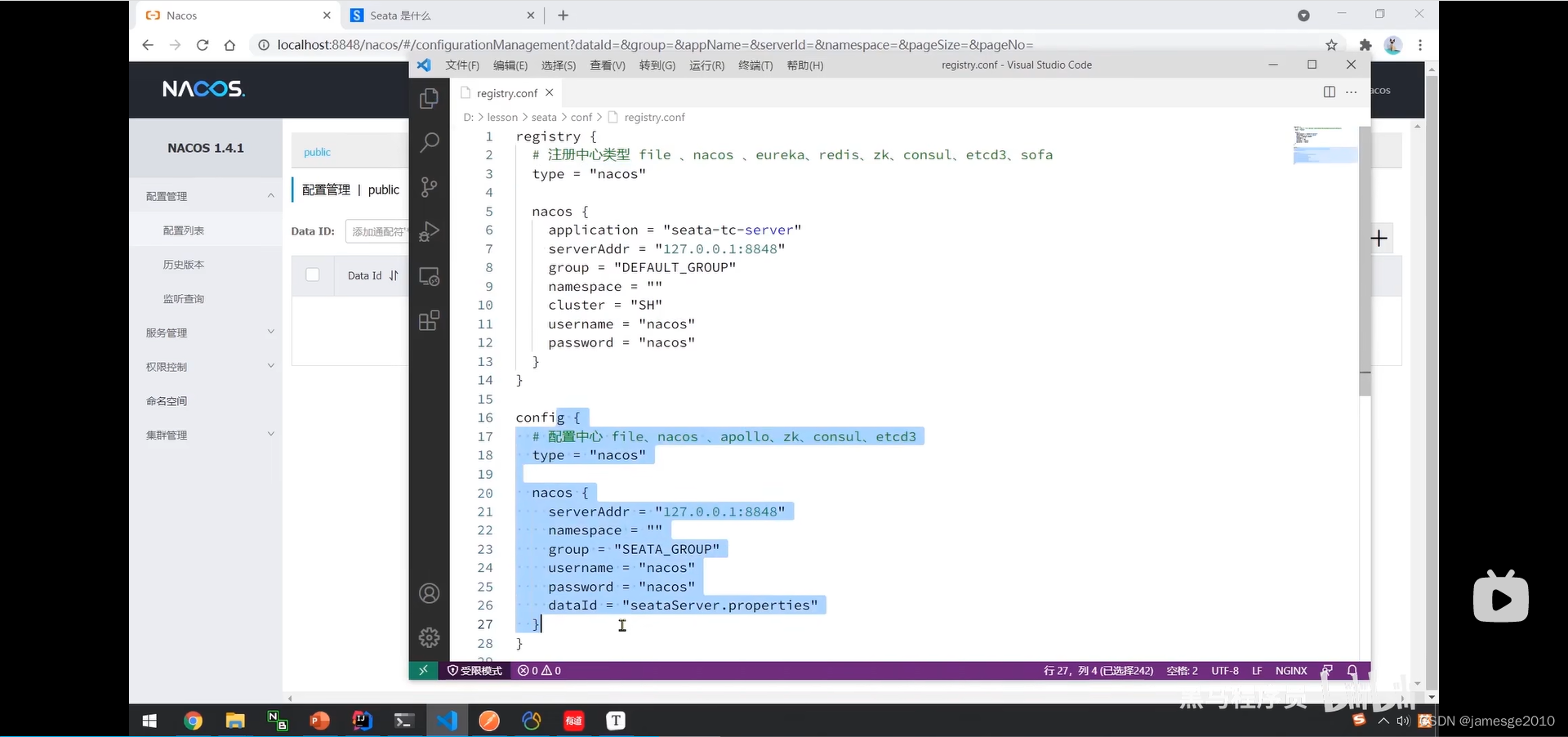
Task: Bookmark this page with the star icon
Action: click(1331, 45)
